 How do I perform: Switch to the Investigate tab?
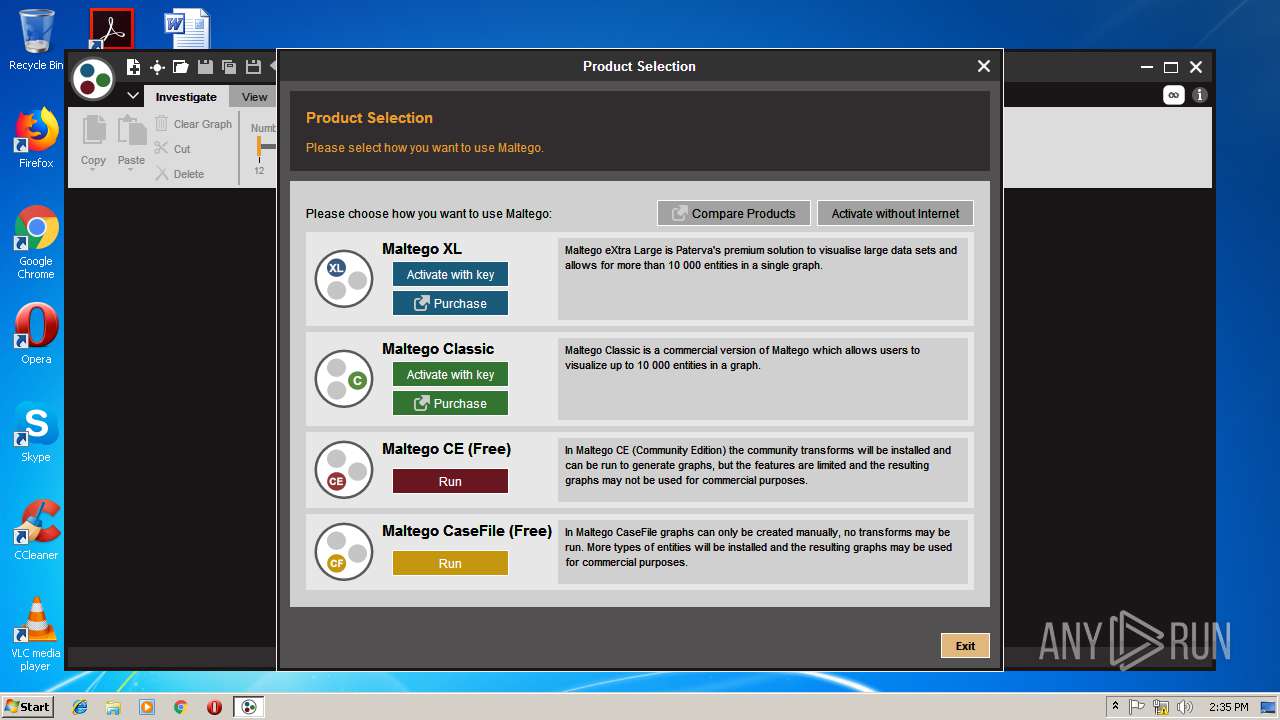[x=186, y=97]
